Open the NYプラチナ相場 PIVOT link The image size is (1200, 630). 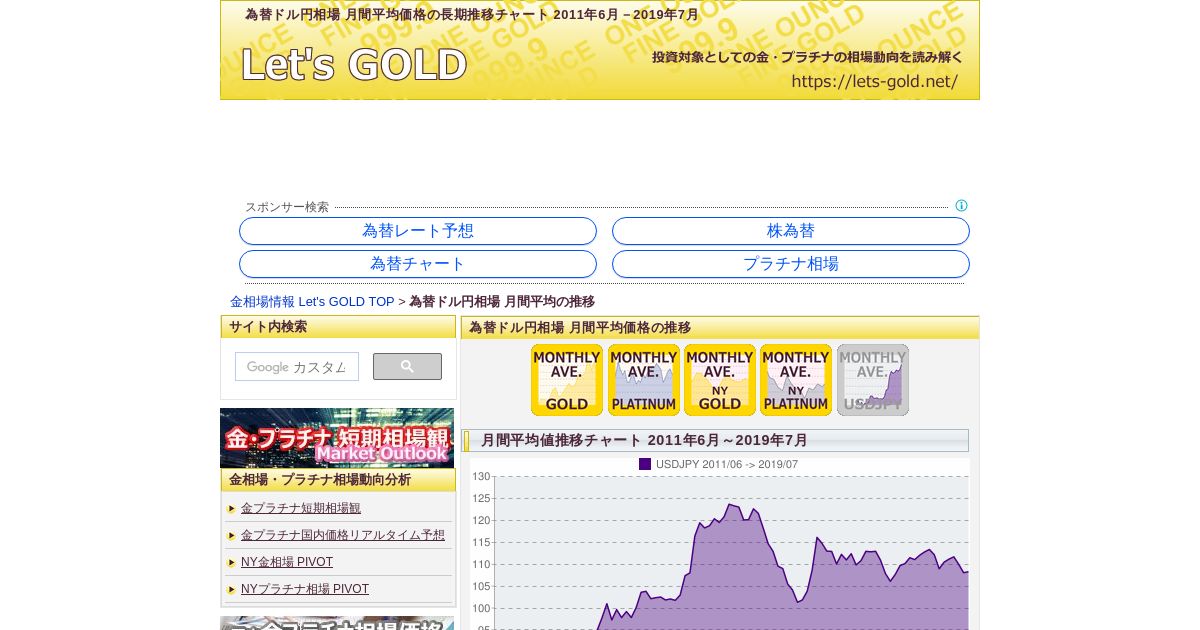tap(305, 590)
